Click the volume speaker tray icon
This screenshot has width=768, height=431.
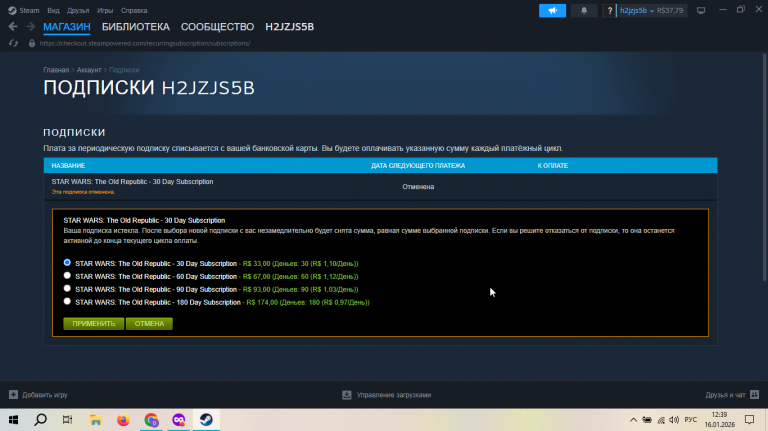pyautogui.click(x=674, y=420)
